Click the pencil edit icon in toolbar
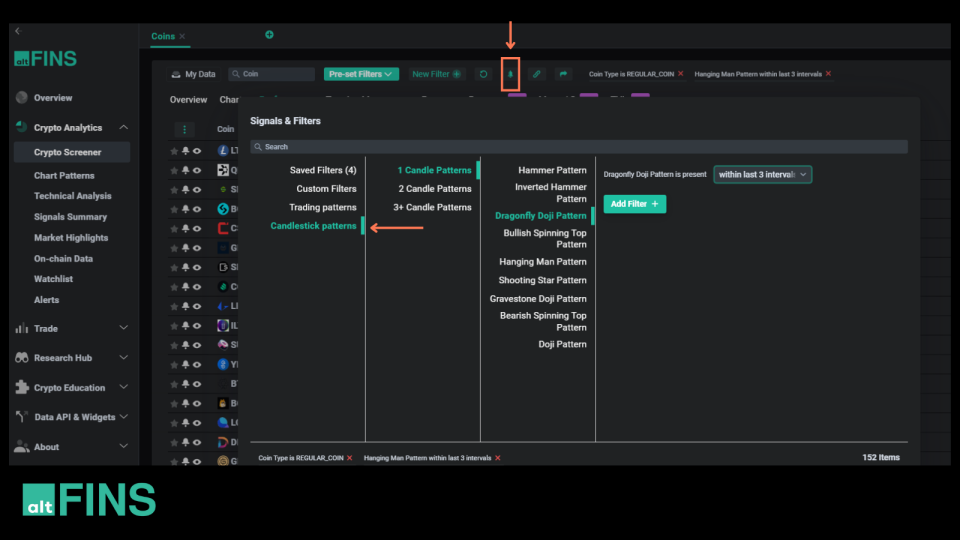 (x=537, y=74)
